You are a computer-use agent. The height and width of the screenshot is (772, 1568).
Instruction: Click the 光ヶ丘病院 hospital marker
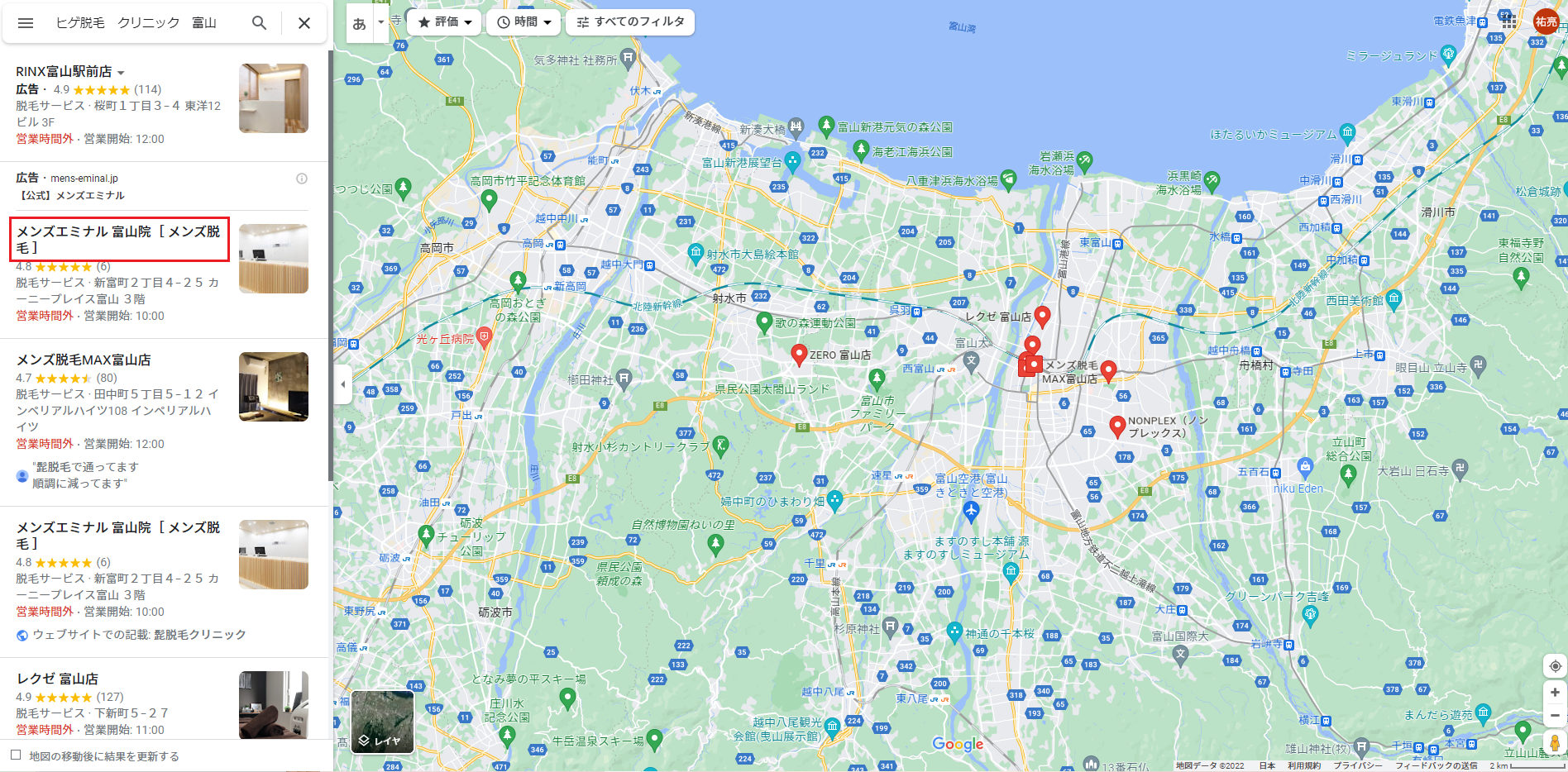484,336
